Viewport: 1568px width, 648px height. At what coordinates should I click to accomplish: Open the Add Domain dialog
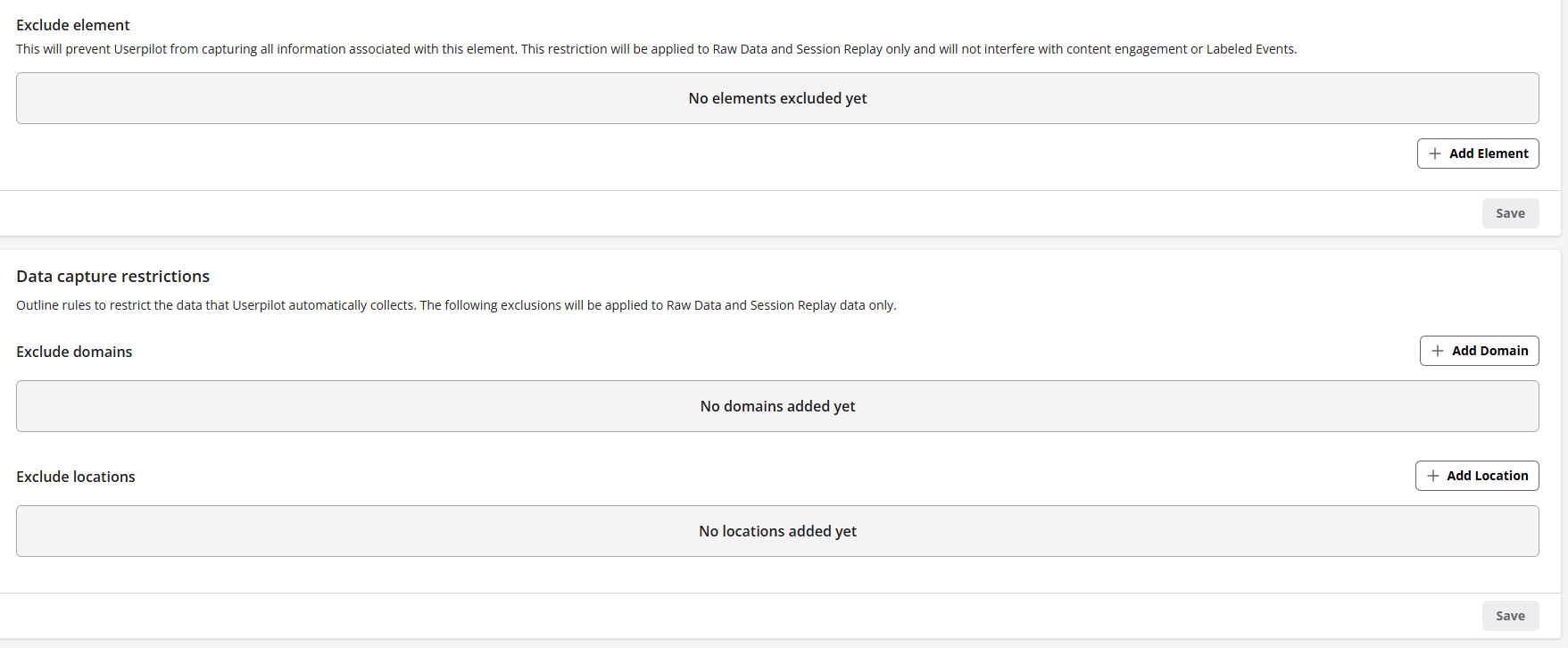(x=1480, y=351)
